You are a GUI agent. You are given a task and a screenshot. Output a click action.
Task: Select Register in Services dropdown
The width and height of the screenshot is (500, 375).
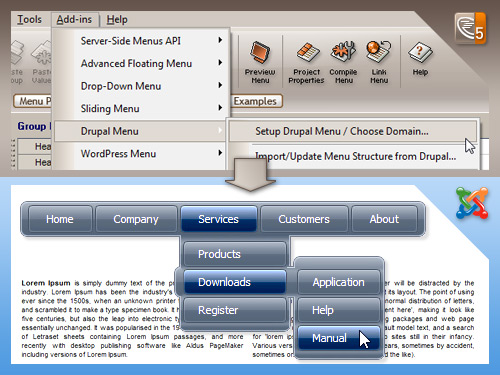[x=235, y=310]
